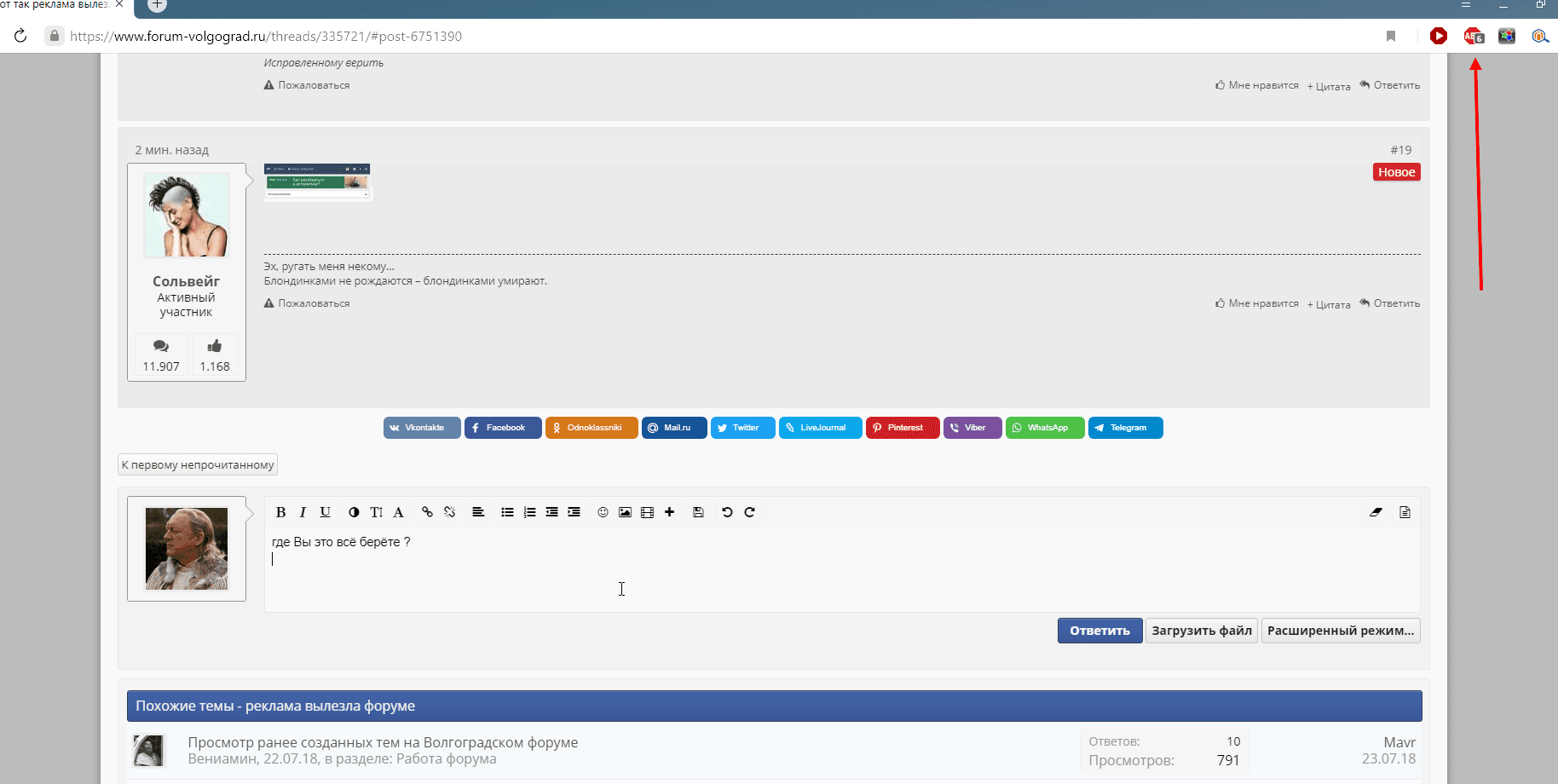Image resolution: width=1558 pixels, height=784 pixels.
Task: Increase indent in the editor
Action: 574,512
